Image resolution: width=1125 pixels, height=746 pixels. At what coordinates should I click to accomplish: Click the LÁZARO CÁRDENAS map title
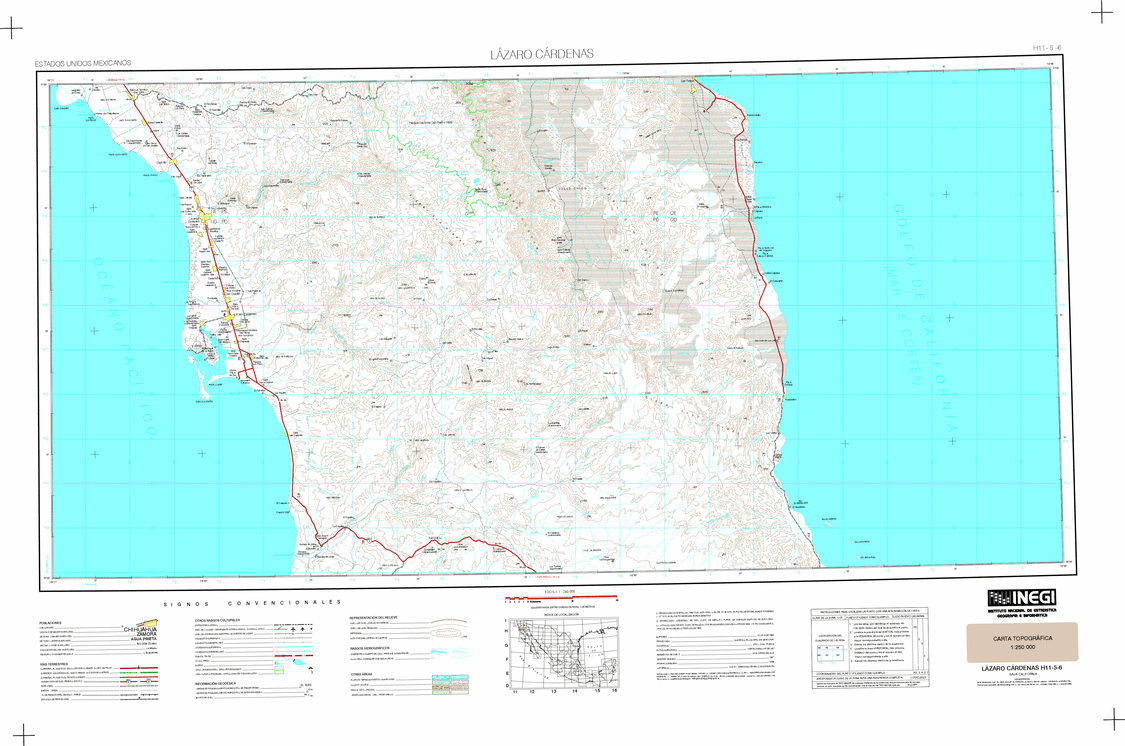[x=542, y=54]
